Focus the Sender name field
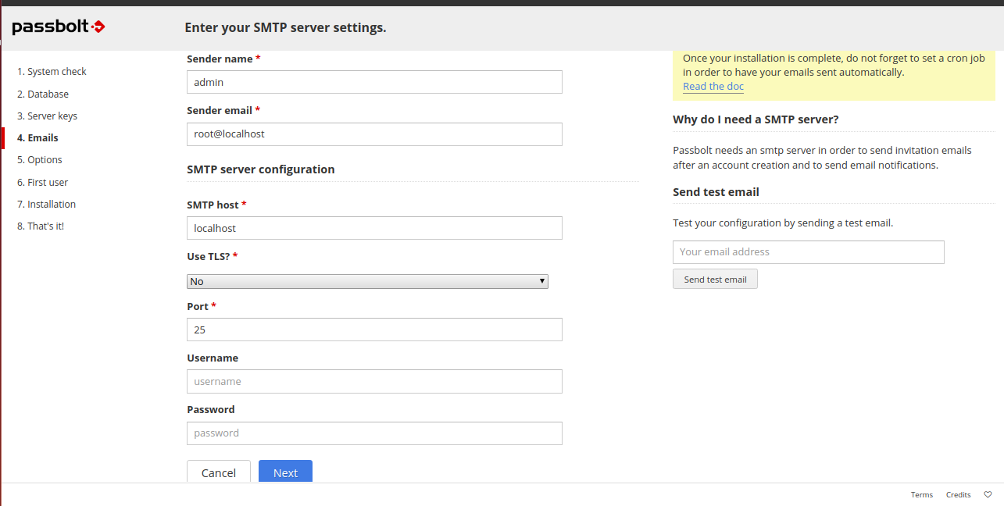Viewport: 1004px width, 506px height. pyautogui.click(x=375, y=82)
